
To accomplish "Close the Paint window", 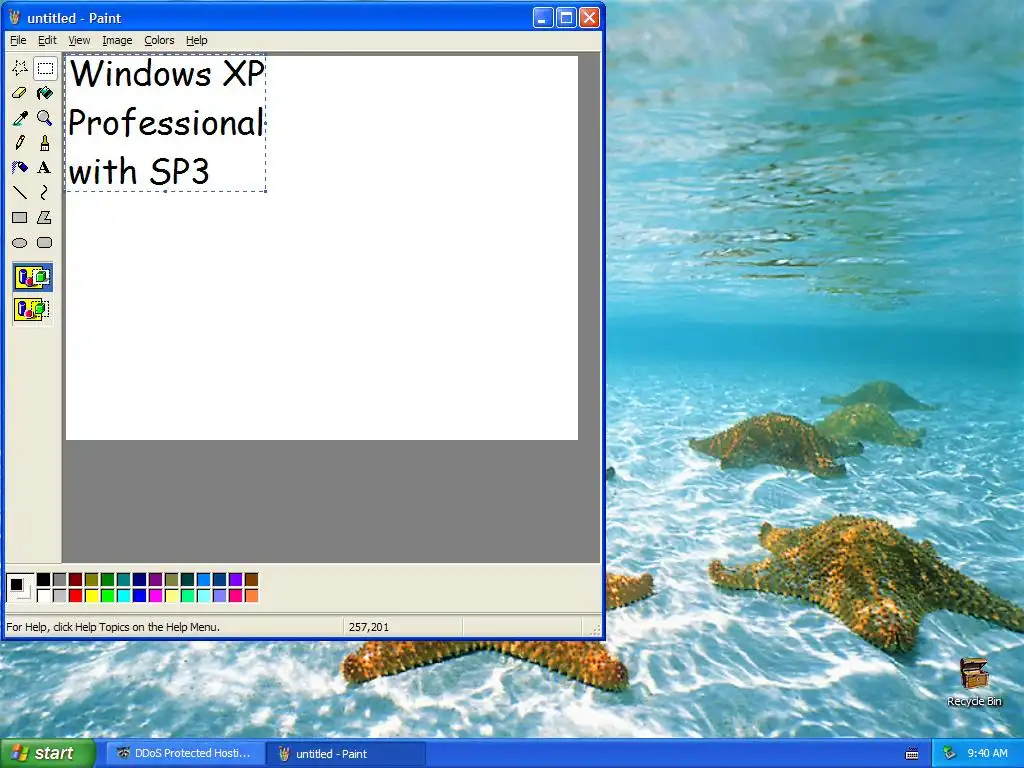I will 590,18.
